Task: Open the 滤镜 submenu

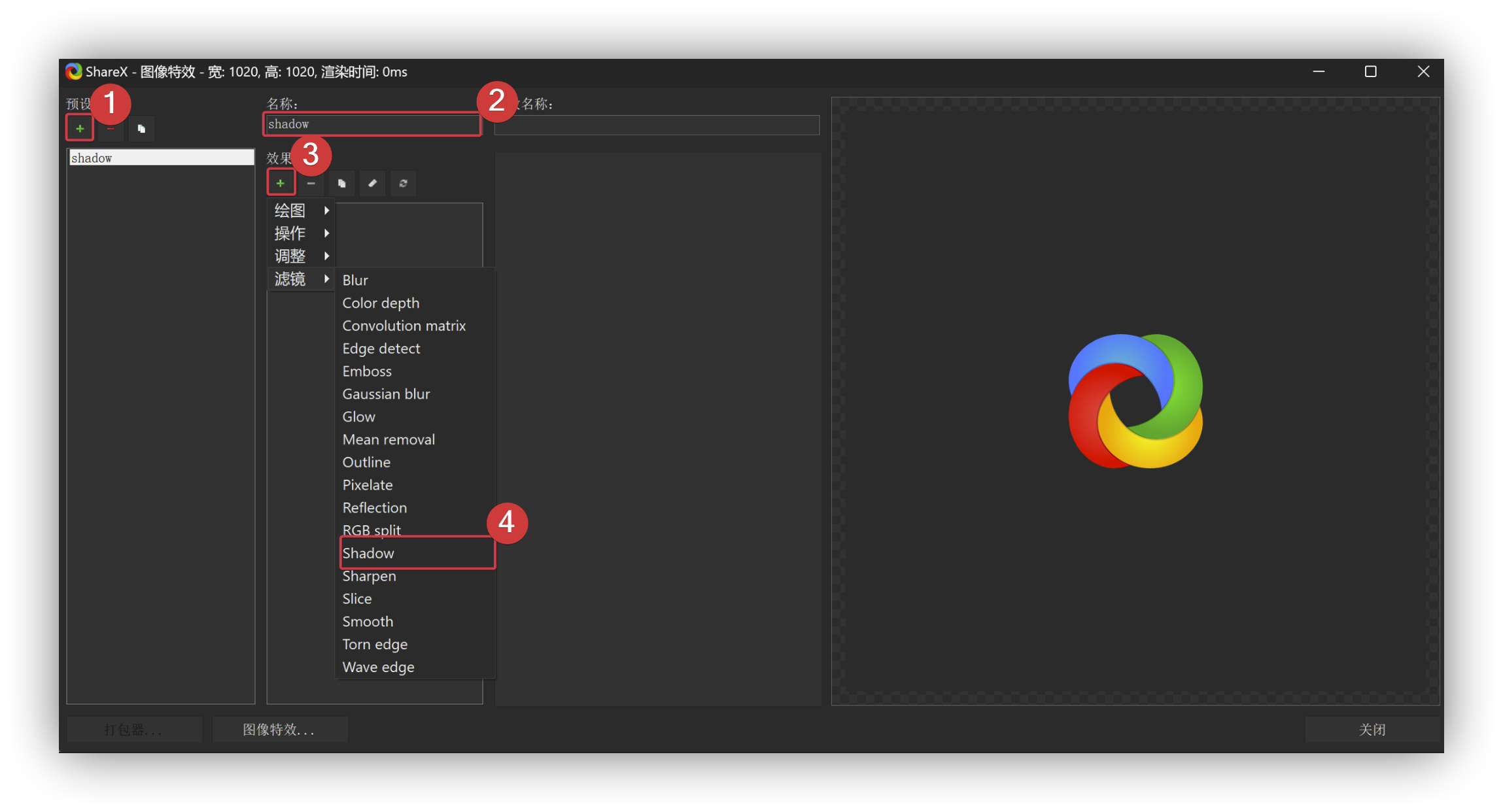Action: click(x=302, y=279)
